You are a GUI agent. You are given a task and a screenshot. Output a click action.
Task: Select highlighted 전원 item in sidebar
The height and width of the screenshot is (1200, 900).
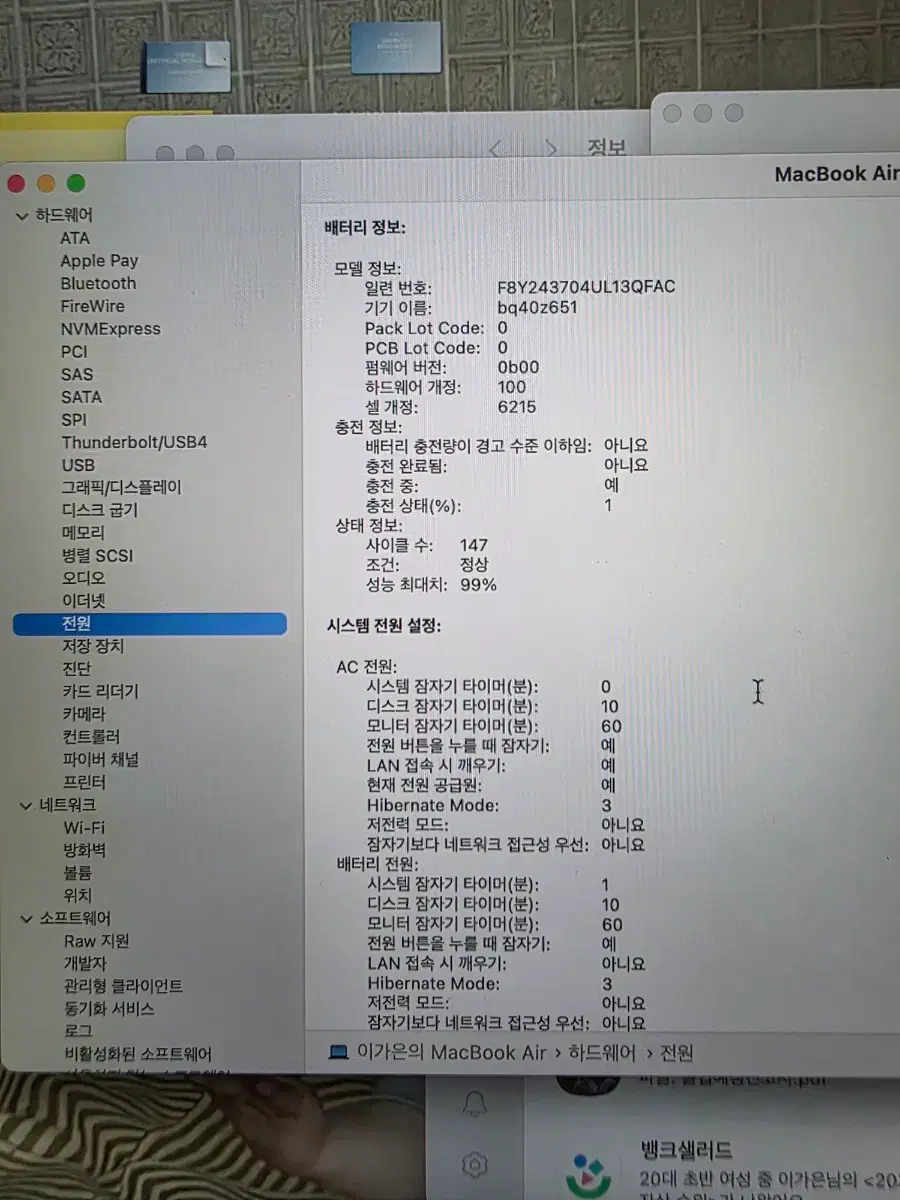[x=150, y=624]
